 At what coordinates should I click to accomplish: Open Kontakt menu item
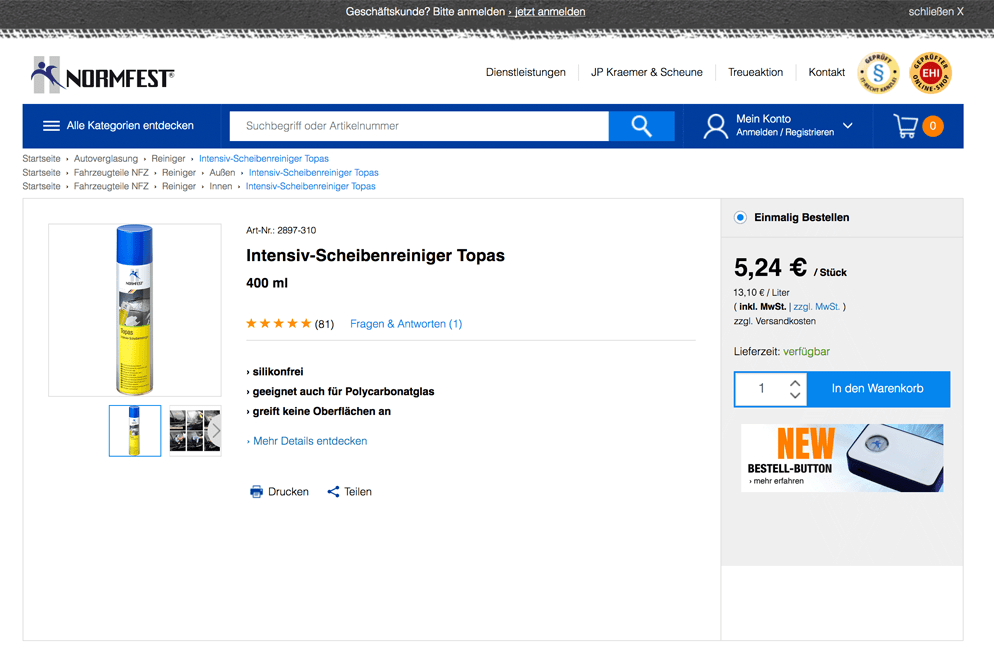(827, 72)
